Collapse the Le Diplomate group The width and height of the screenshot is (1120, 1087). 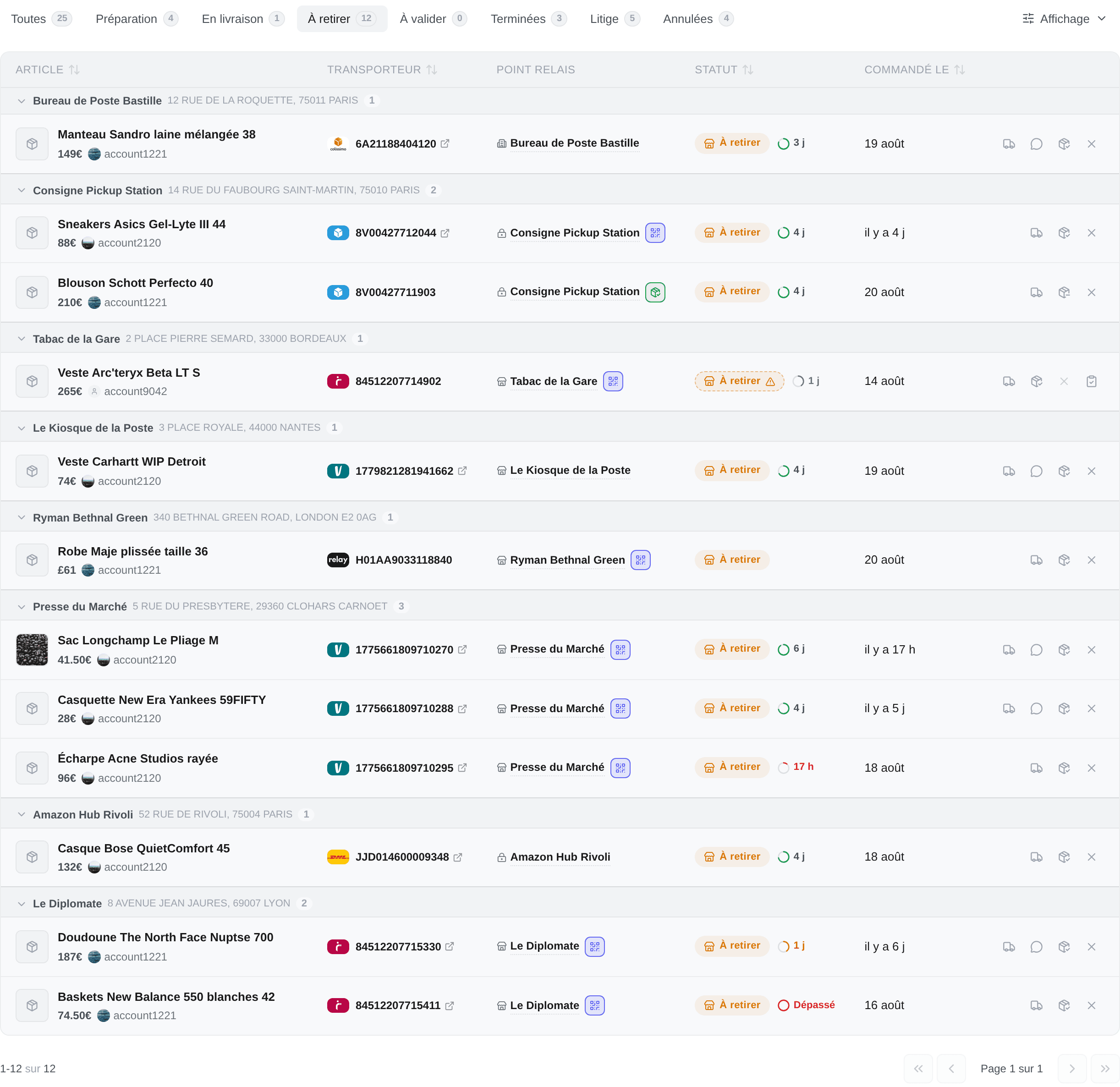click(21, 904)
